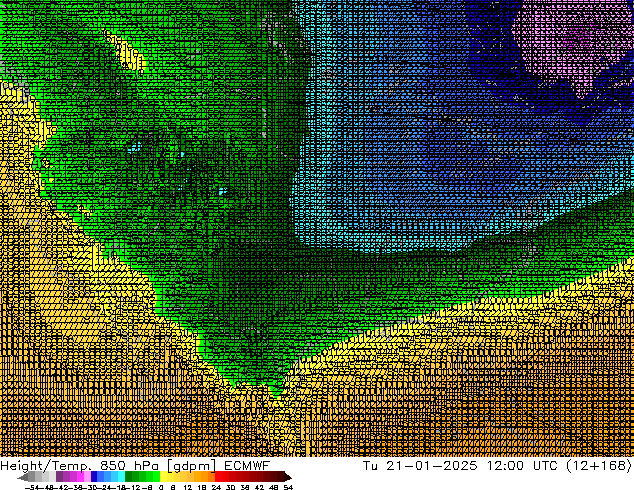Click the grey left arrow end of color scale

(23, 477)
